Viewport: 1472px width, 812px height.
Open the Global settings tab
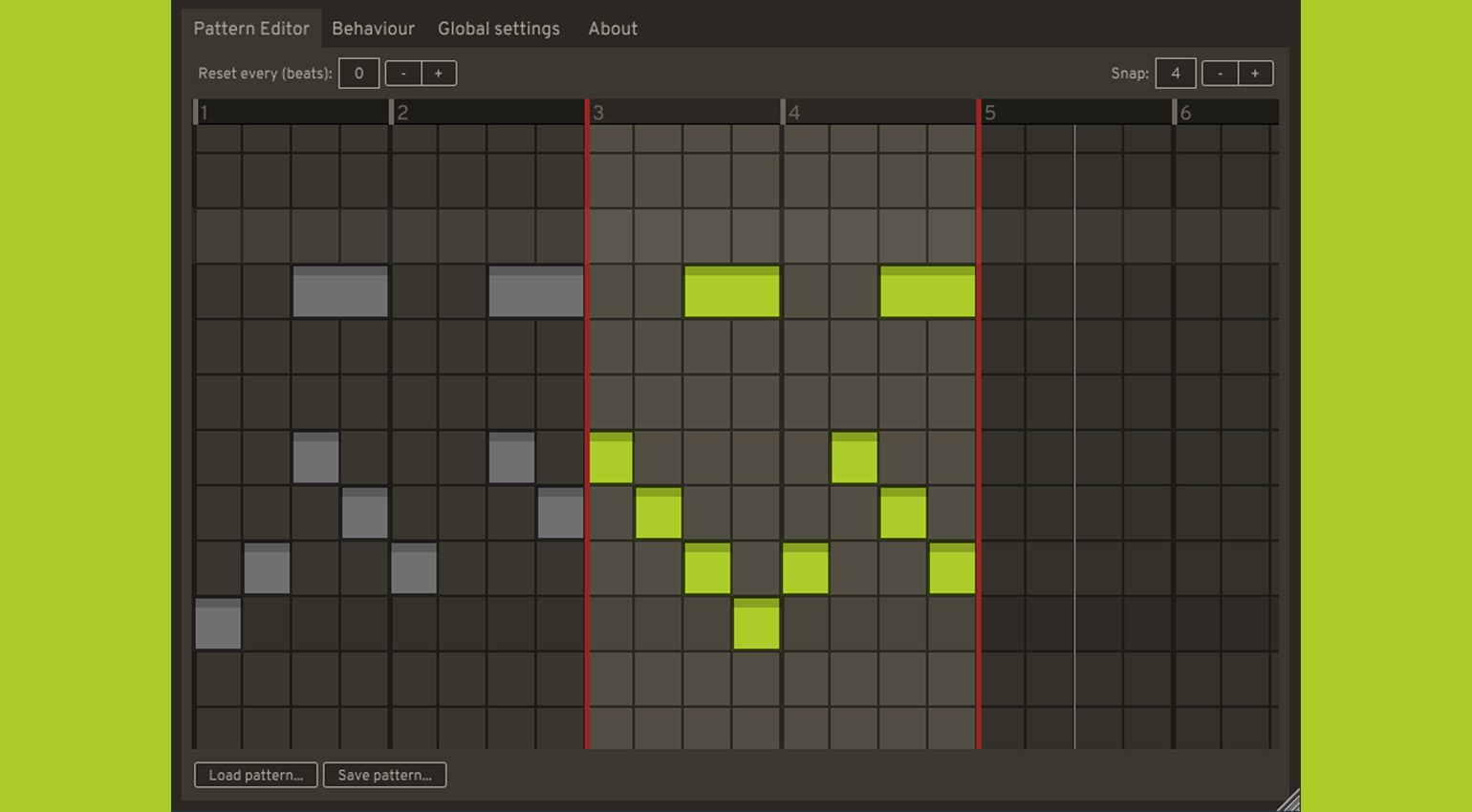point(498,29)
